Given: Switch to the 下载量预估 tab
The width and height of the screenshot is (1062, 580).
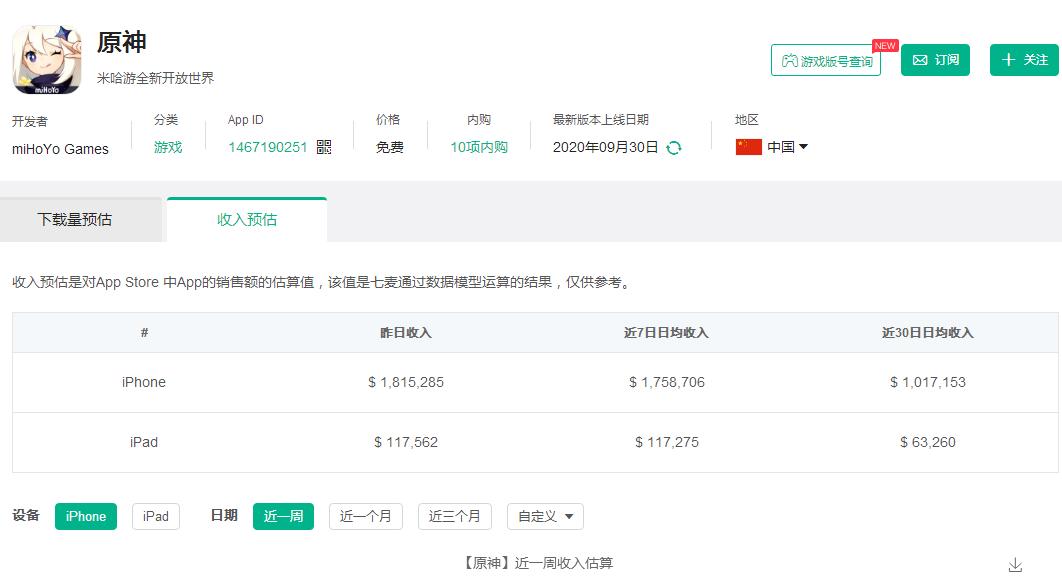Looking at the screenshot, I should coord(81,220).
